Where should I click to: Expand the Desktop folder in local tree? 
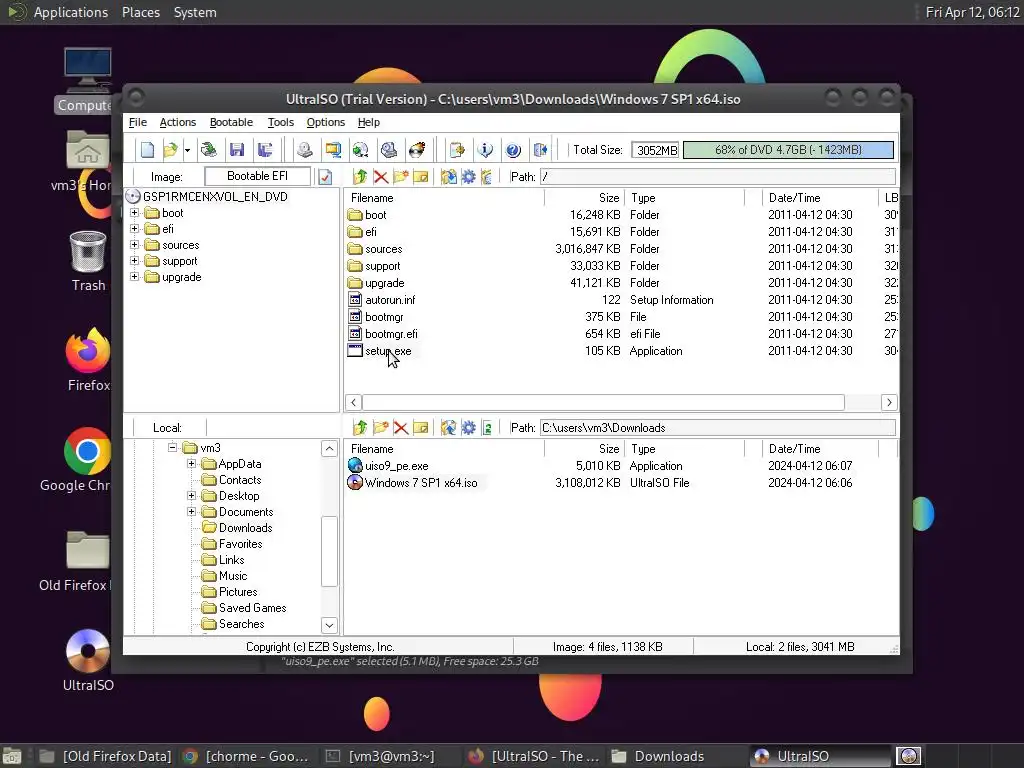coord(191,496)
